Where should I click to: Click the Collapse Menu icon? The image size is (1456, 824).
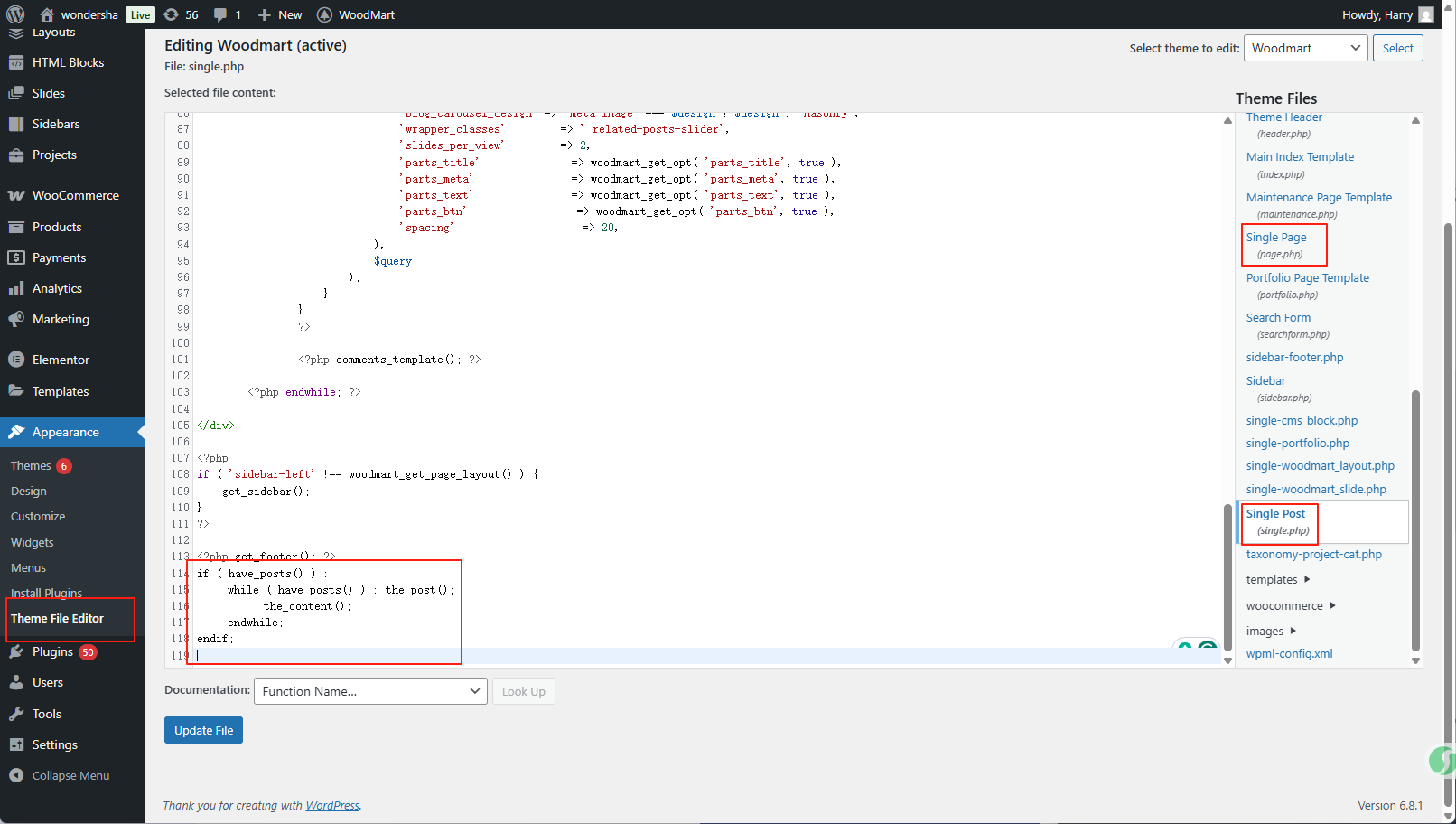[16, 775]
